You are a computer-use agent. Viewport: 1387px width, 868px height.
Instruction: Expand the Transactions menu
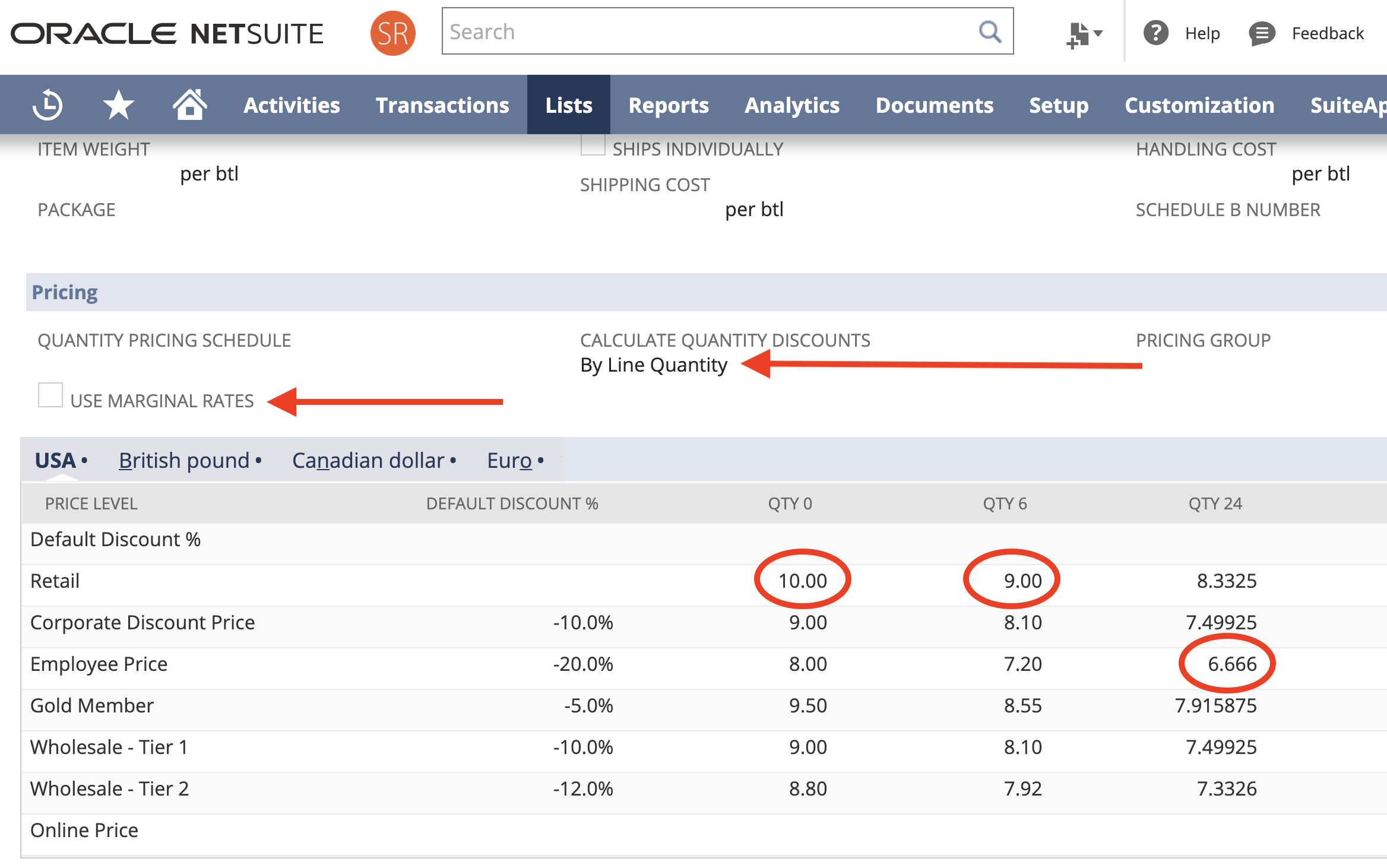(x=442, y=105)
